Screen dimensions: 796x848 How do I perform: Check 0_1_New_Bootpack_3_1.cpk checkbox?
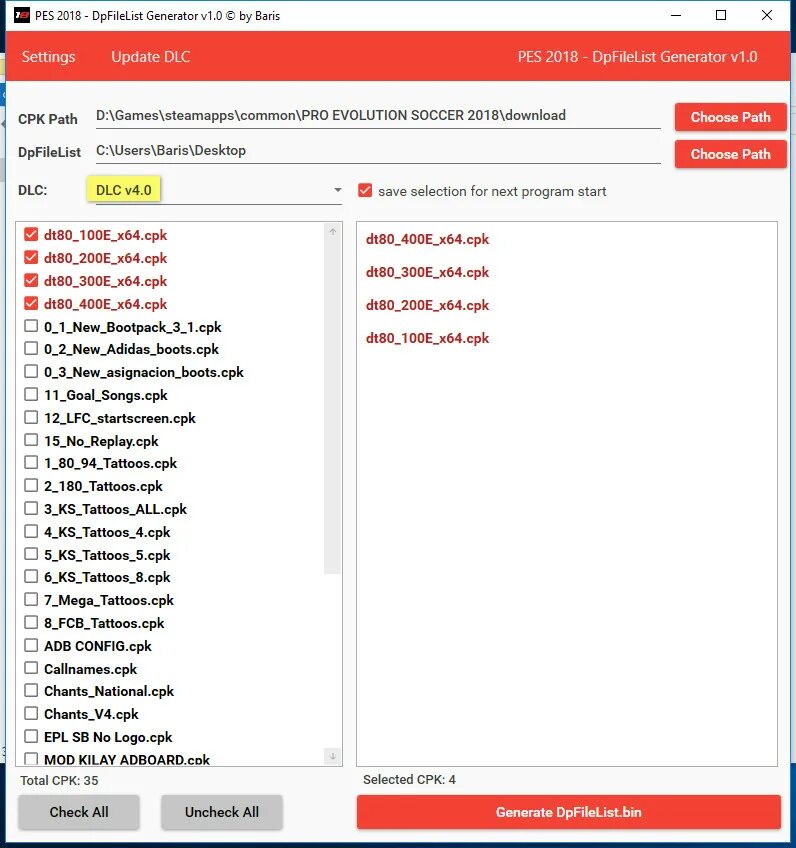tap(31, 326)
